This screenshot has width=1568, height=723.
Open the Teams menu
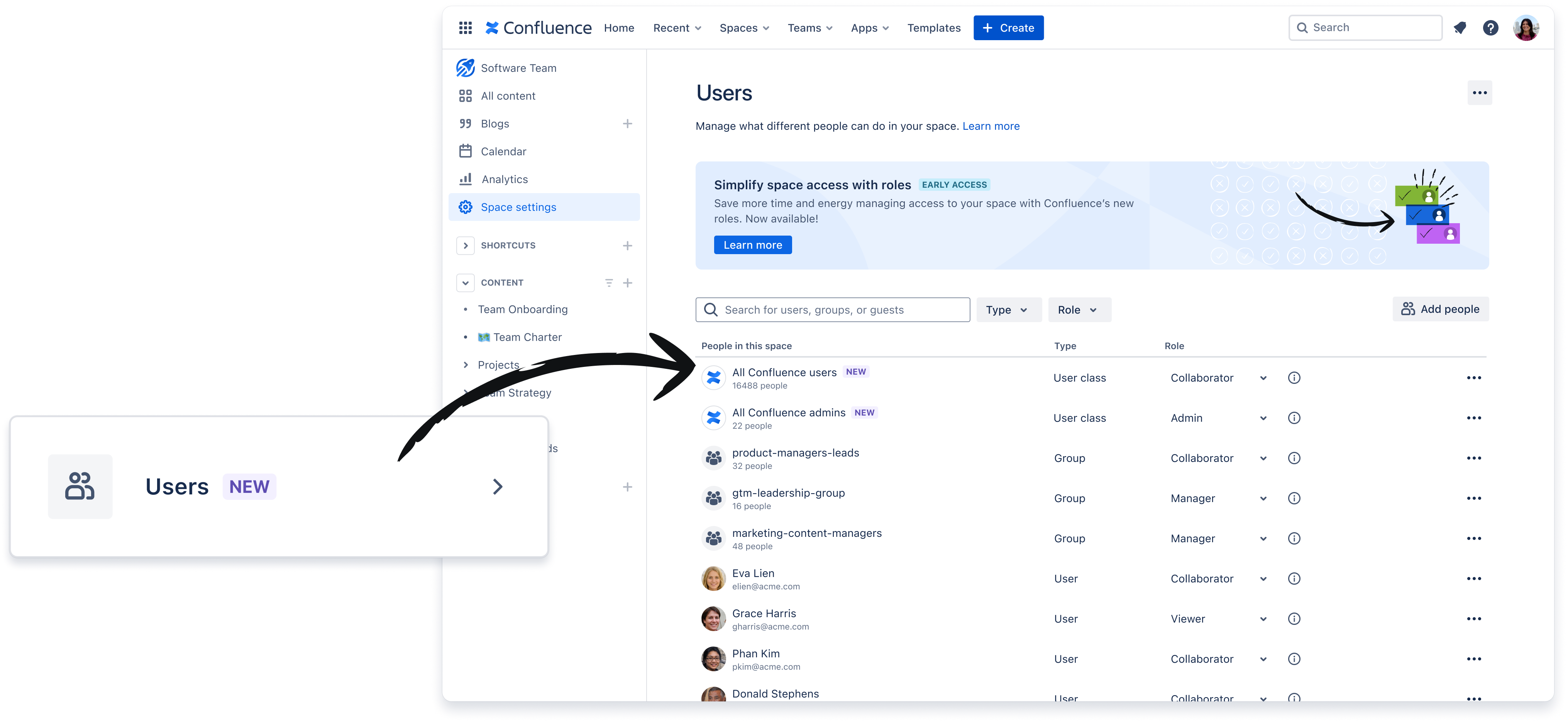809,27
